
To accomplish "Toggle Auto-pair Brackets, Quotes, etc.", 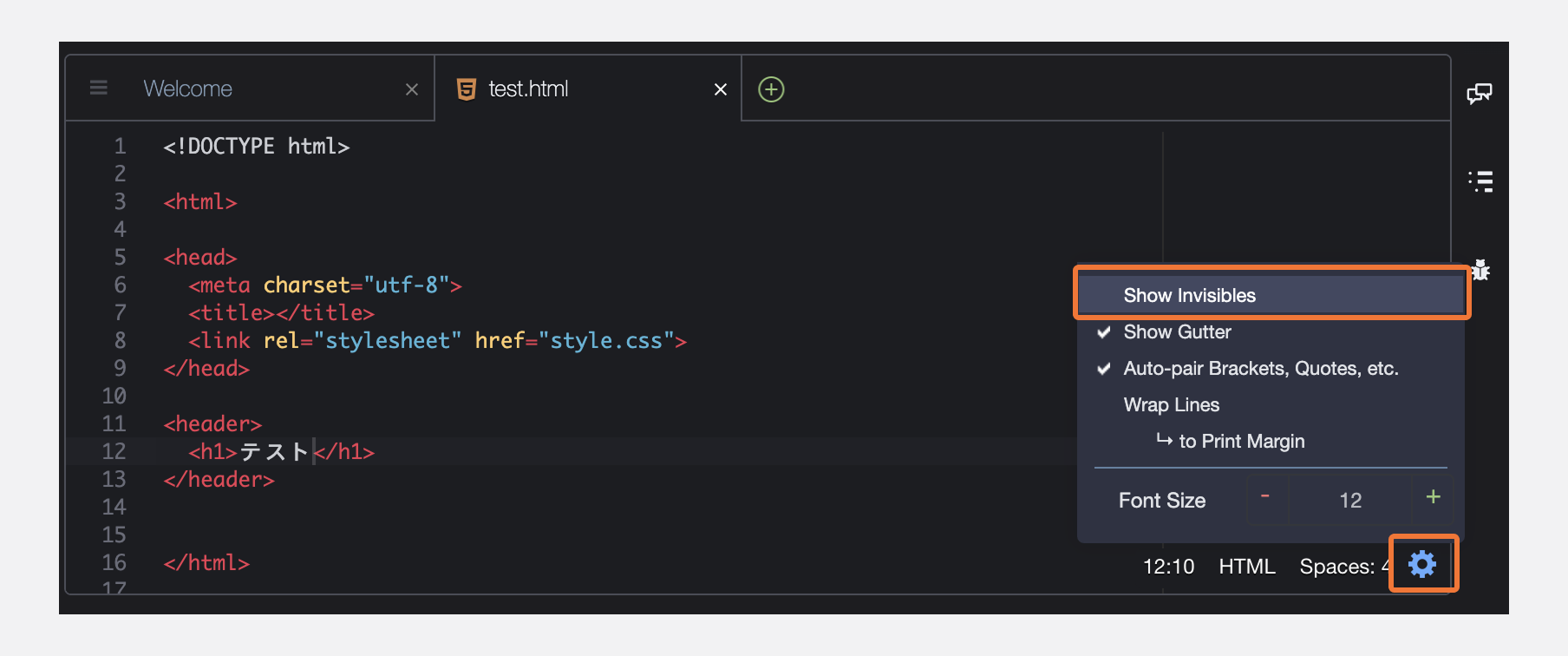I will coord(1271,368).
